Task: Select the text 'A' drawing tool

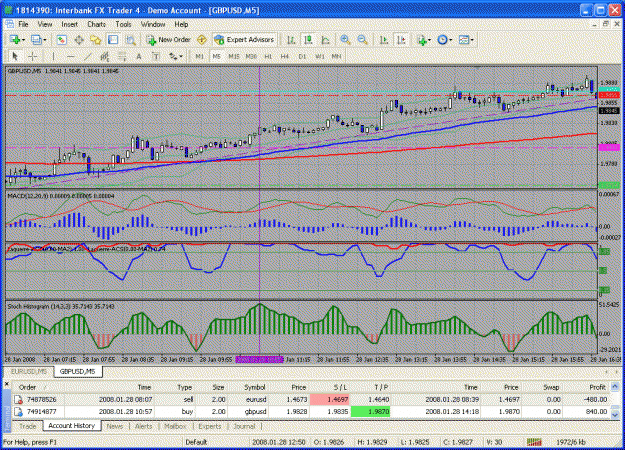Action: click(139, 57)
